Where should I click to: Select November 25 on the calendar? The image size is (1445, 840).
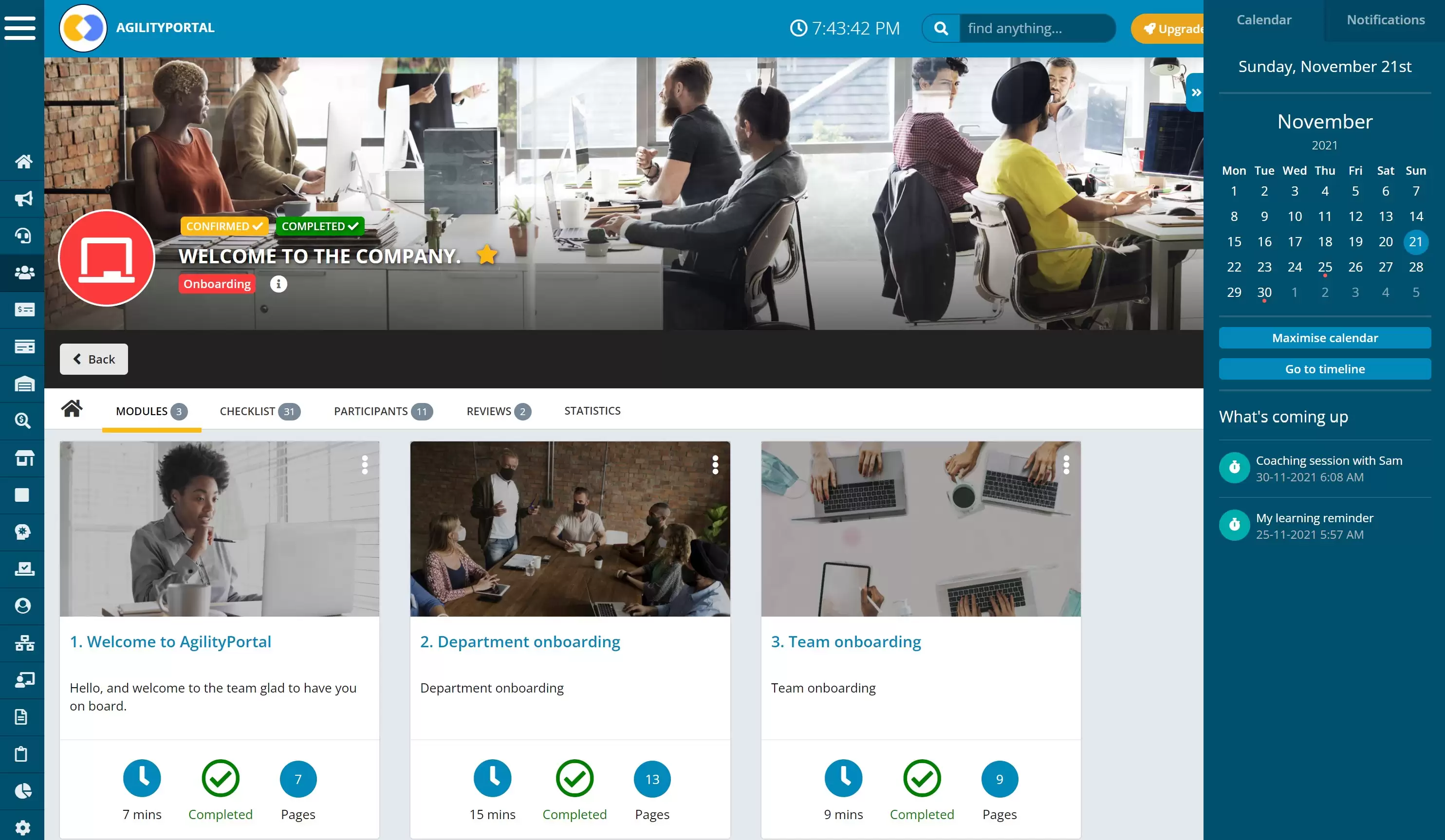pyautogui.click(x=1325, y=267)
